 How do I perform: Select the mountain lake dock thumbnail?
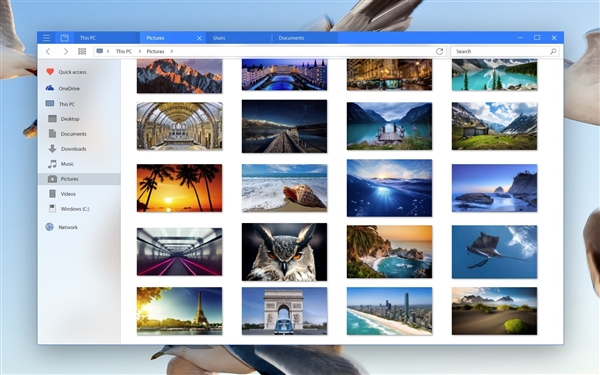tap(389, 126)
